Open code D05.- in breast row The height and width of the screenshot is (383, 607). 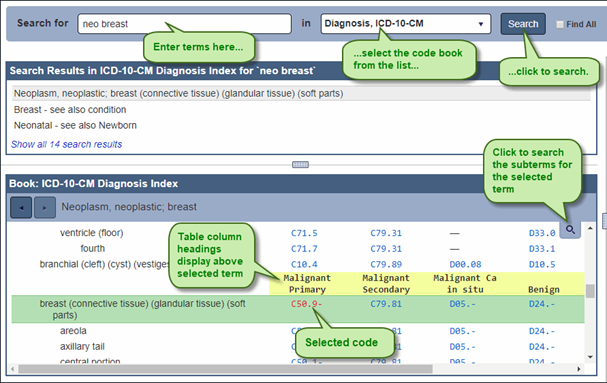point(462,304)
